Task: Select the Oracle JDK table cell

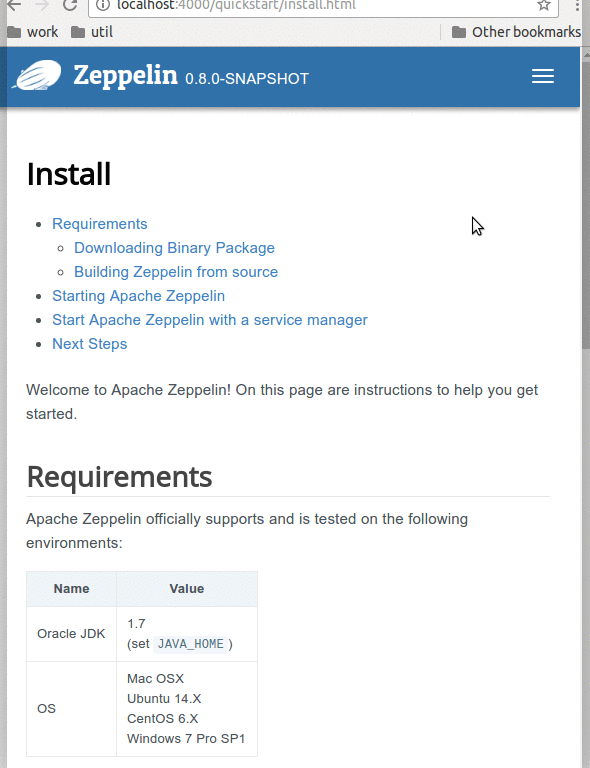Action: pyautogui.click(x=71, y=634)
